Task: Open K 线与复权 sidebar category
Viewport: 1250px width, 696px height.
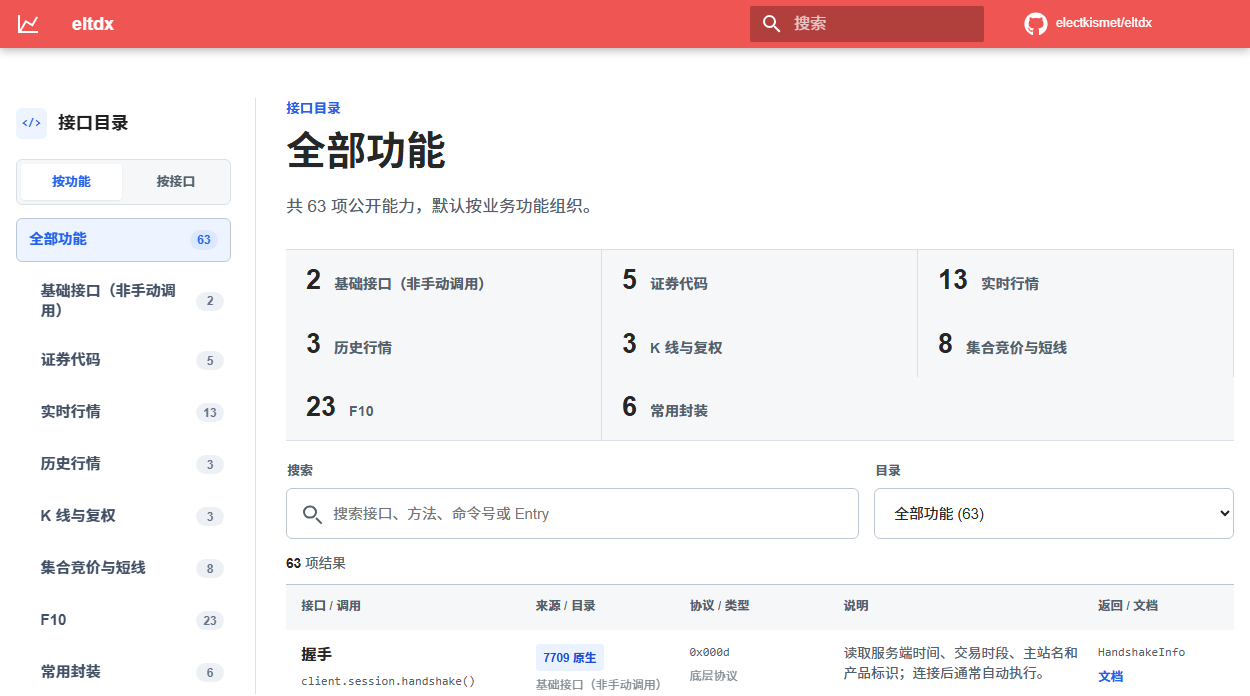Action: [123, 516]
